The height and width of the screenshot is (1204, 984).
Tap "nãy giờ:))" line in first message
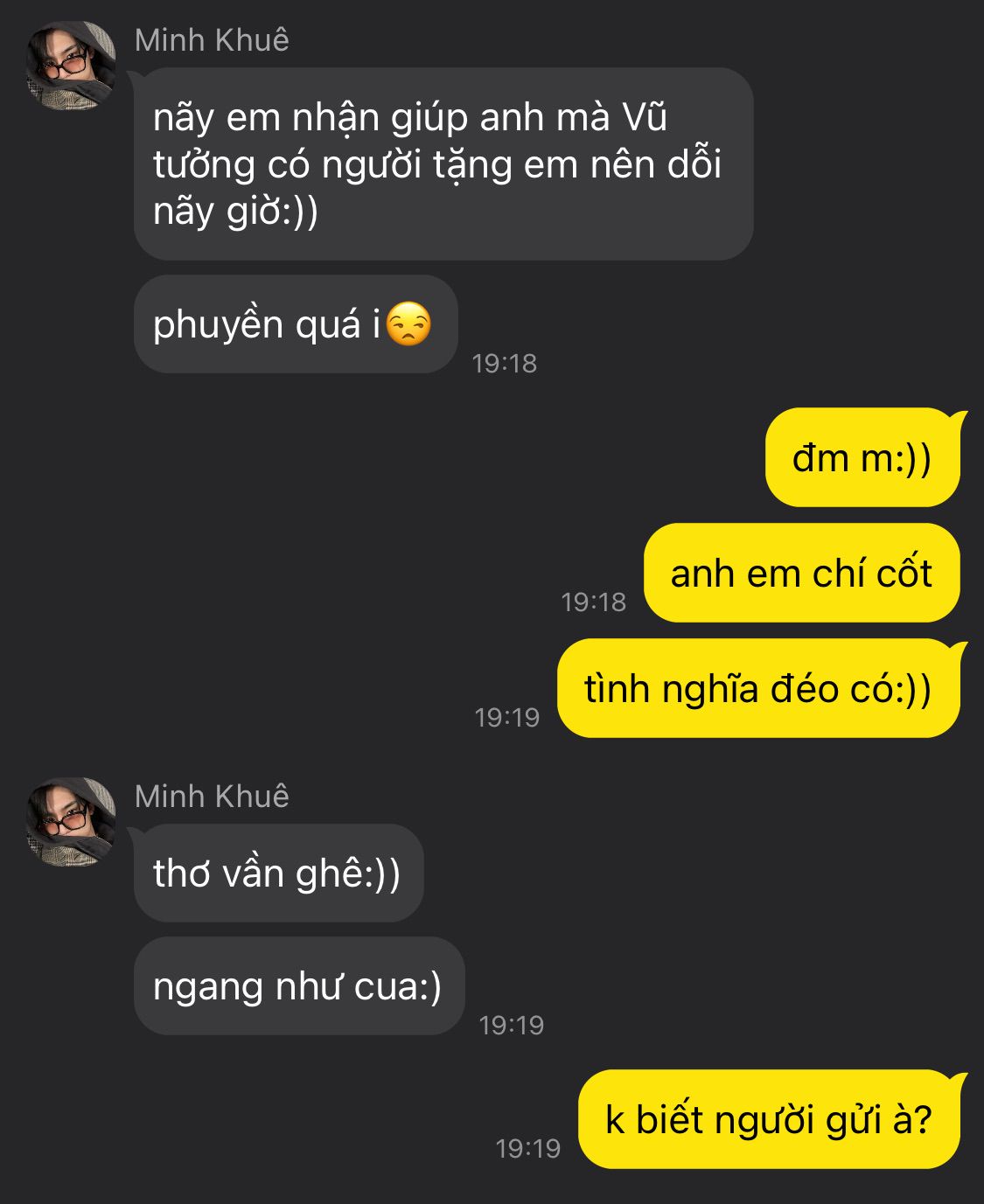point(235,212)
